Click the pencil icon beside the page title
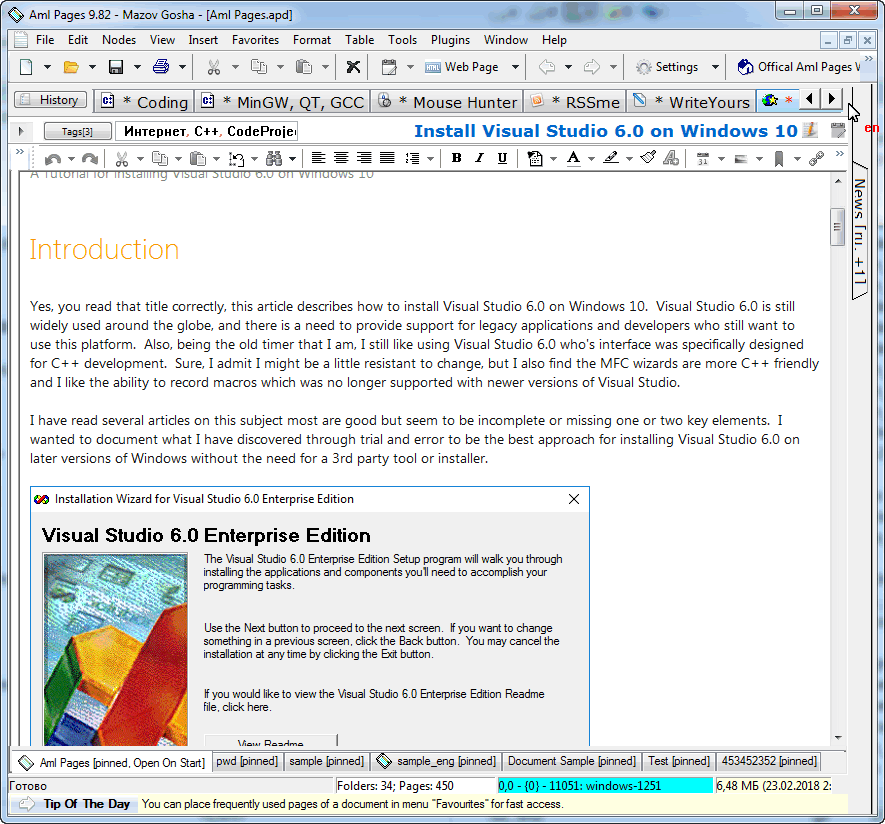 click(810, 130)
